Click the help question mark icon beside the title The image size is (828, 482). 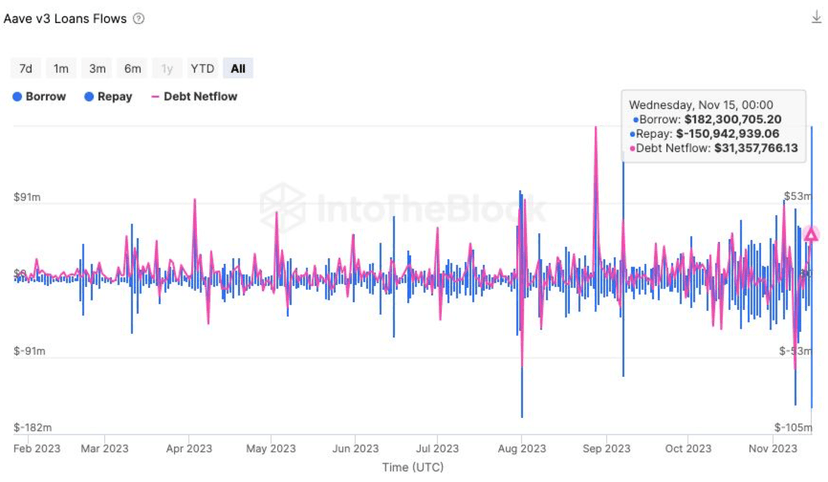pyautogui.click(x=138, y=18)
